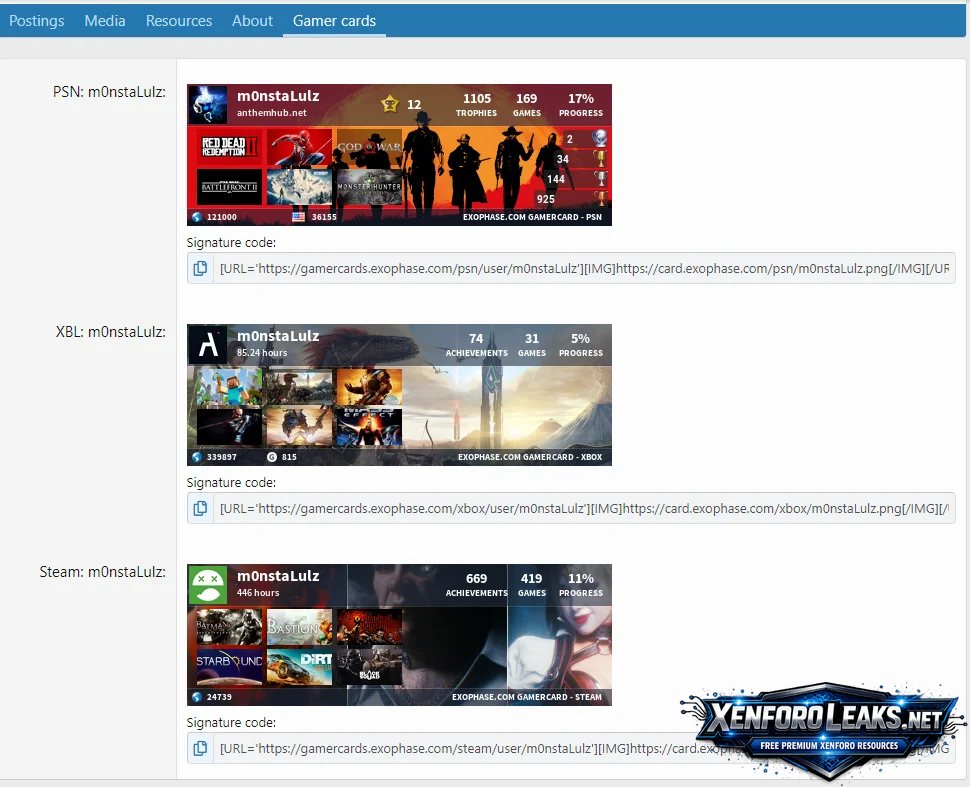Switch to the Media tab
This screenshot has height=787, width=970.
coord(105,20)
